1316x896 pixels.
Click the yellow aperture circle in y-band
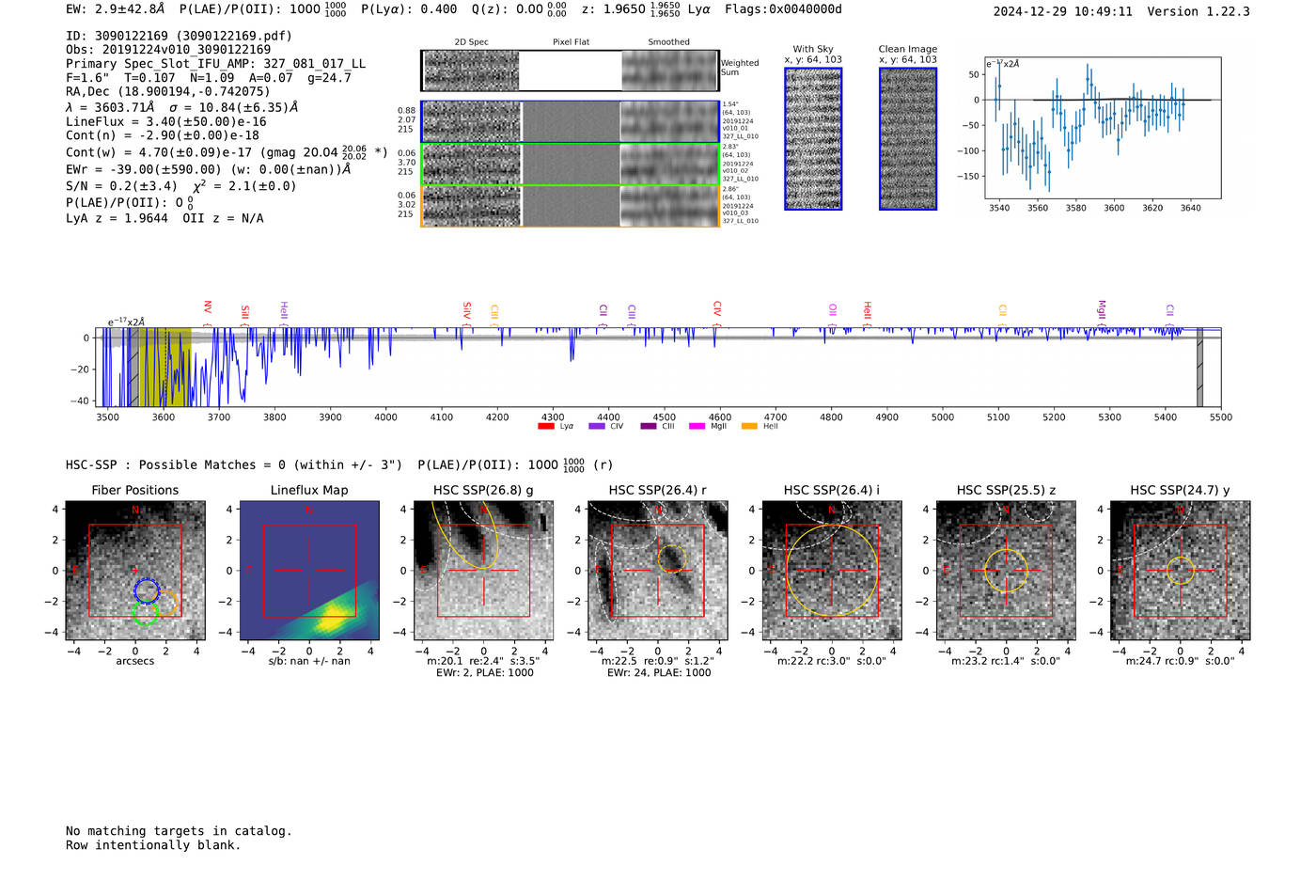coord(1181,571)
